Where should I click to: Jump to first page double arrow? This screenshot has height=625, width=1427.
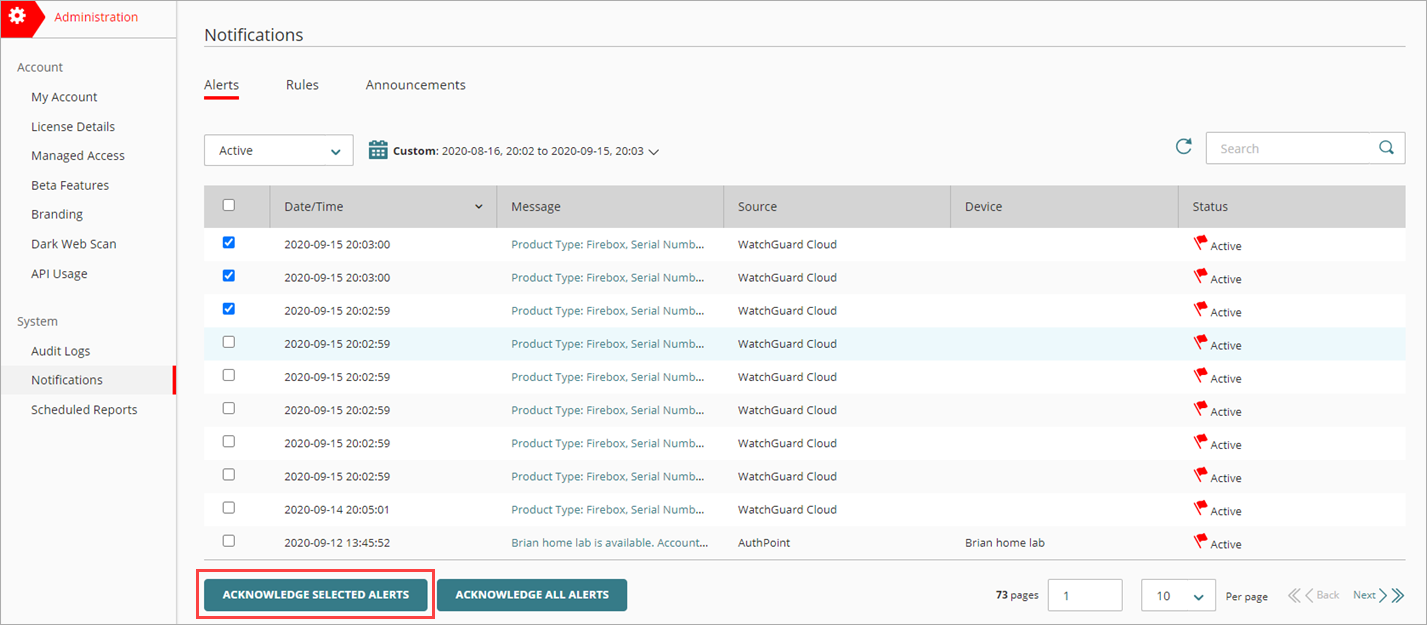(x=1294, y=596)
